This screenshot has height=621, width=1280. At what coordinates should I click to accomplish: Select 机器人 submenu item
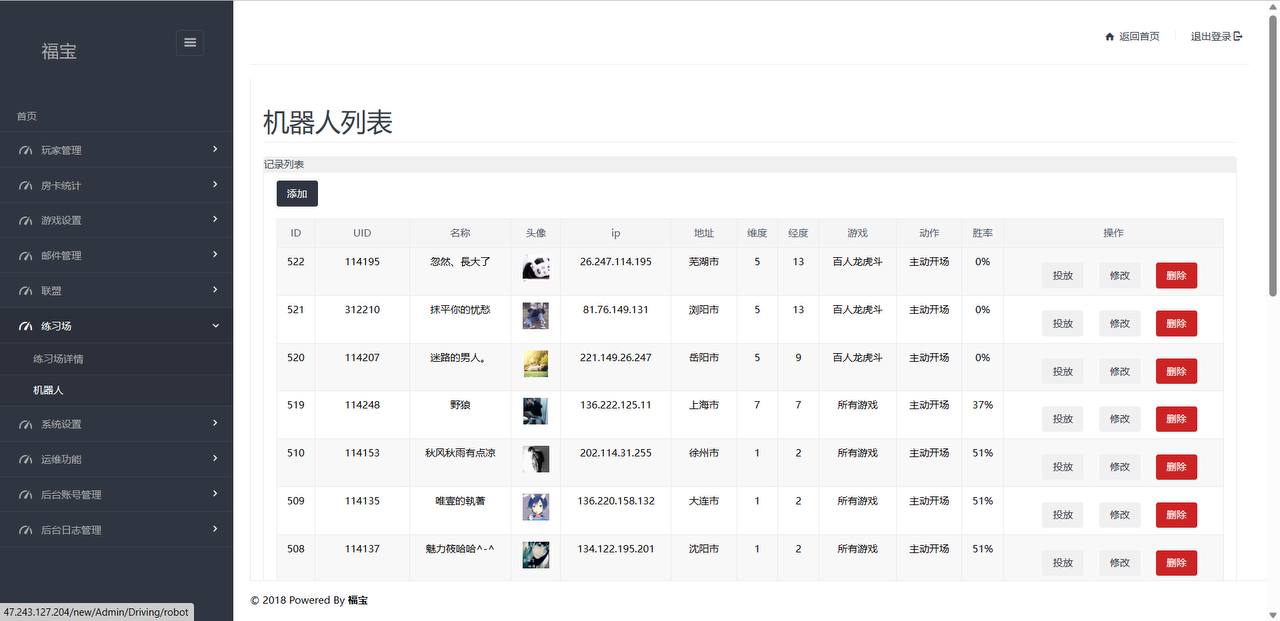click(48, 390)
